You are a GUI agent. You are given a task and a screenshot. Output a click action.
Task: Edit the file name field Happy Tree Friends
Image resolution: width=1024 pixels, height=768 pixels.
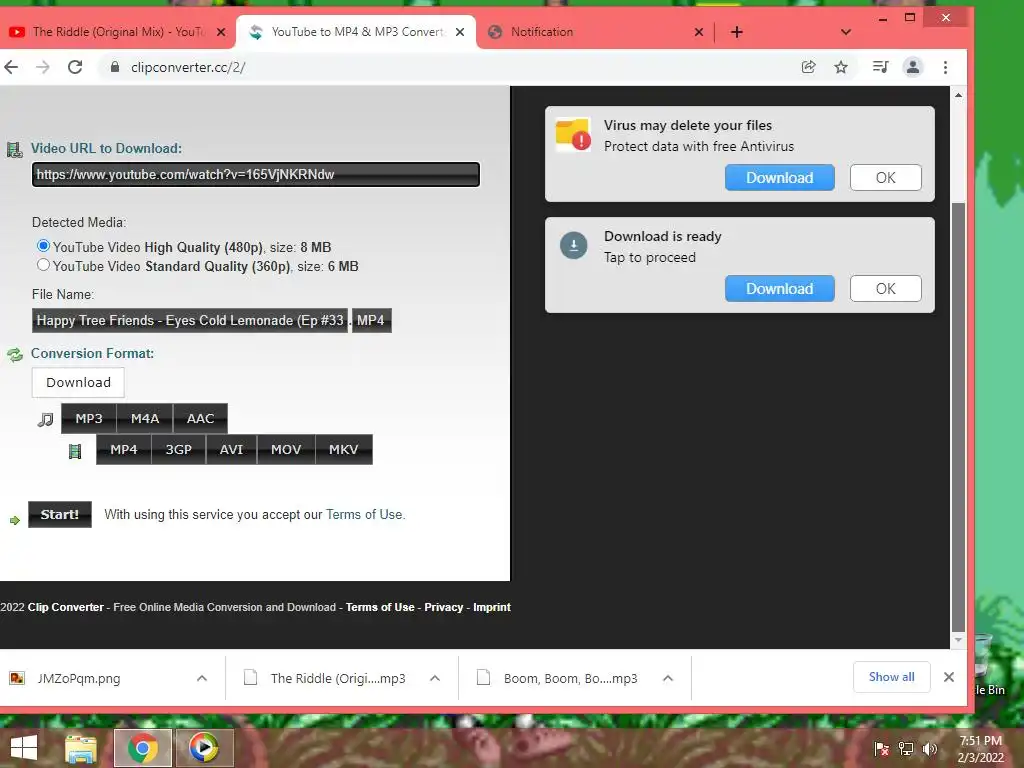[190, 321]
